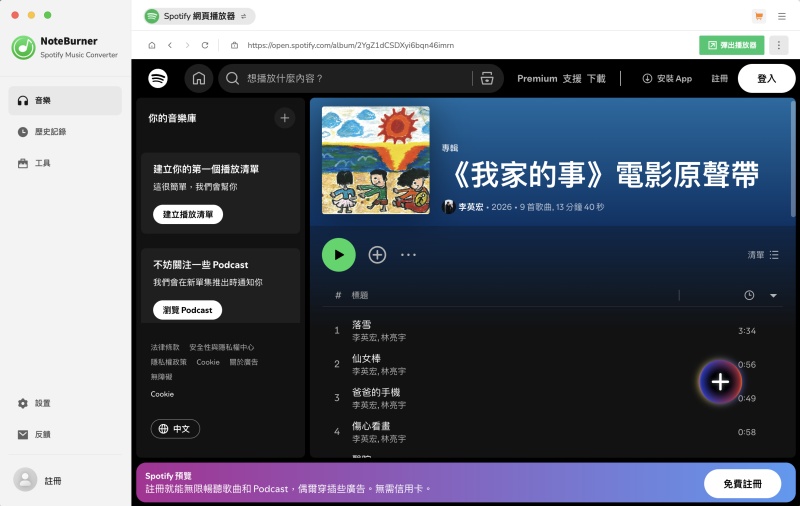Add new item to your library
800x506 pixels.
tap(285, 118)
